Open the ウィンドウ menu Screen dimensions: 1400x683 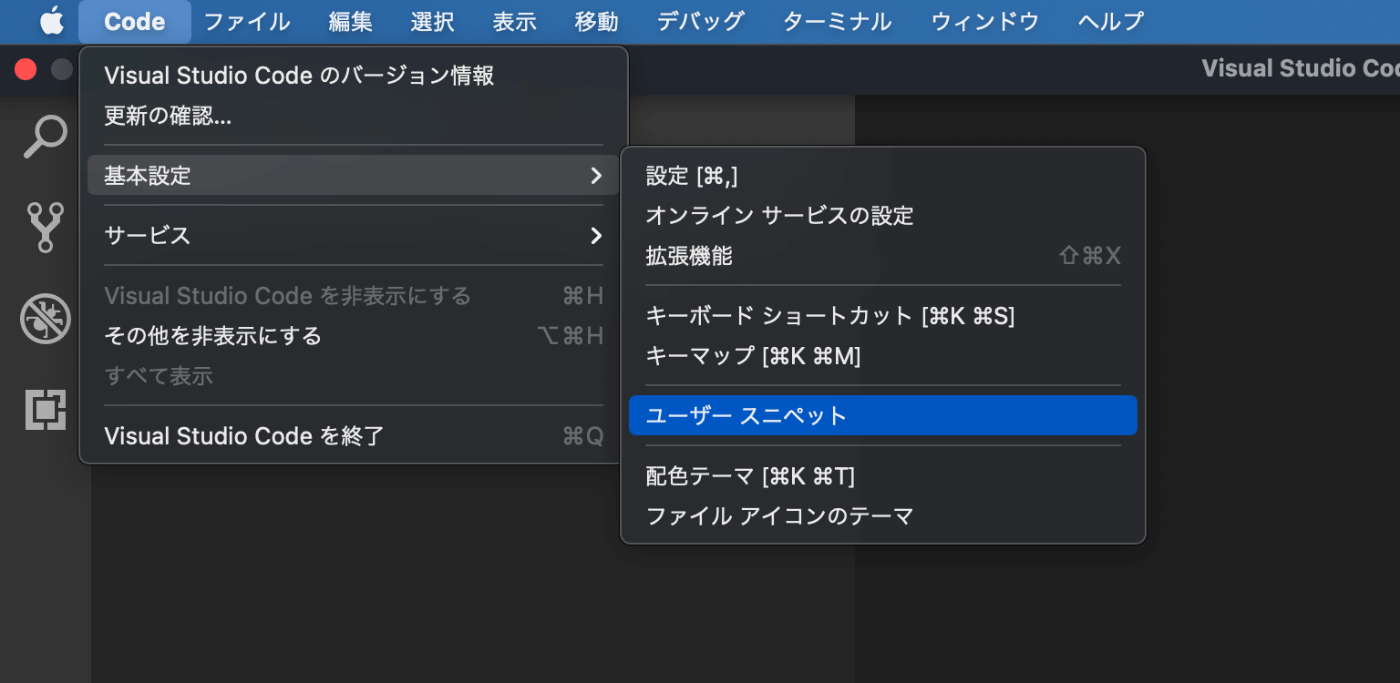985,21
